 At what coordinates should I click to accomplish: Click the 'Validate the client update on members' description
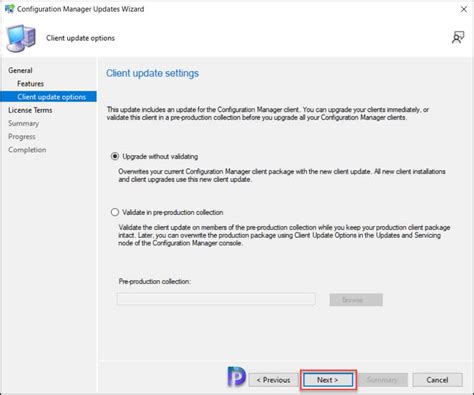(x=284, y=235)
